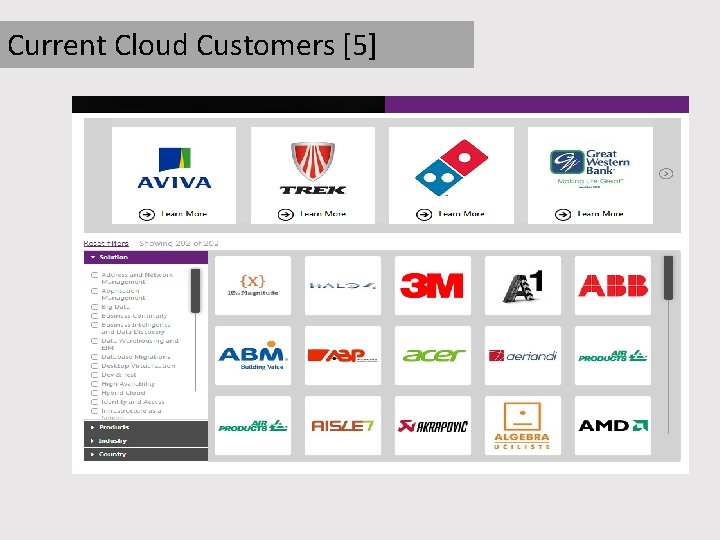Select the AMD logo tile

coord(613,426)
